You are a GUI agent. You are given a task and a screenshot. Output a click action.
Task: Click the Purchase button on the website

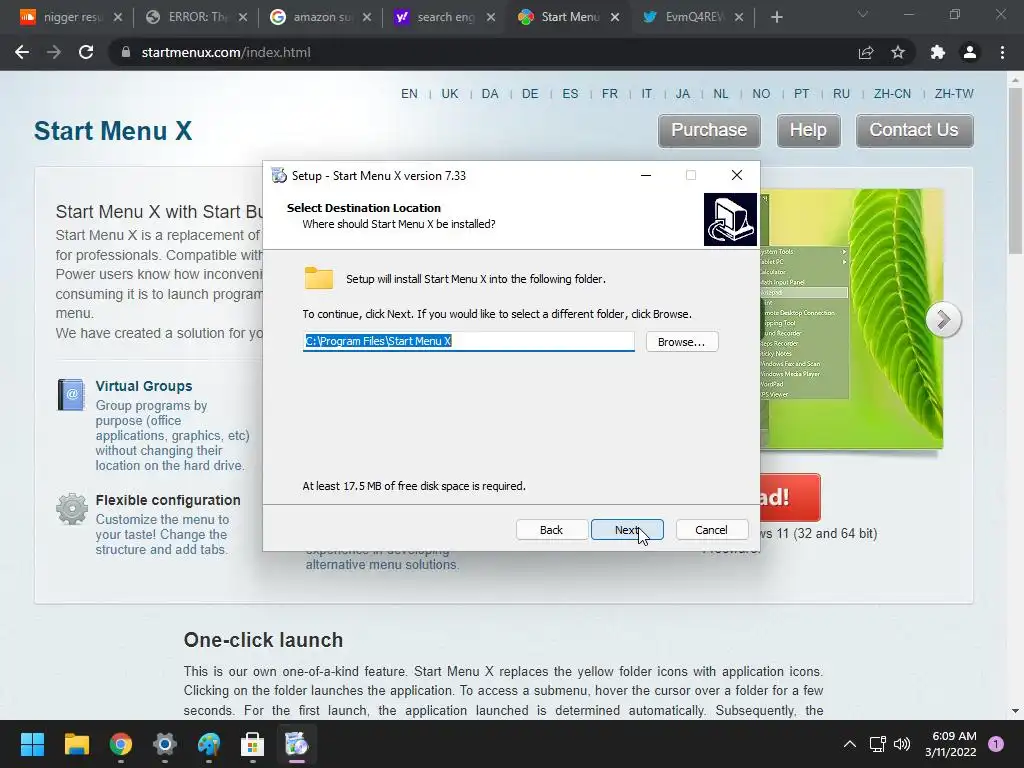(709, 130)
